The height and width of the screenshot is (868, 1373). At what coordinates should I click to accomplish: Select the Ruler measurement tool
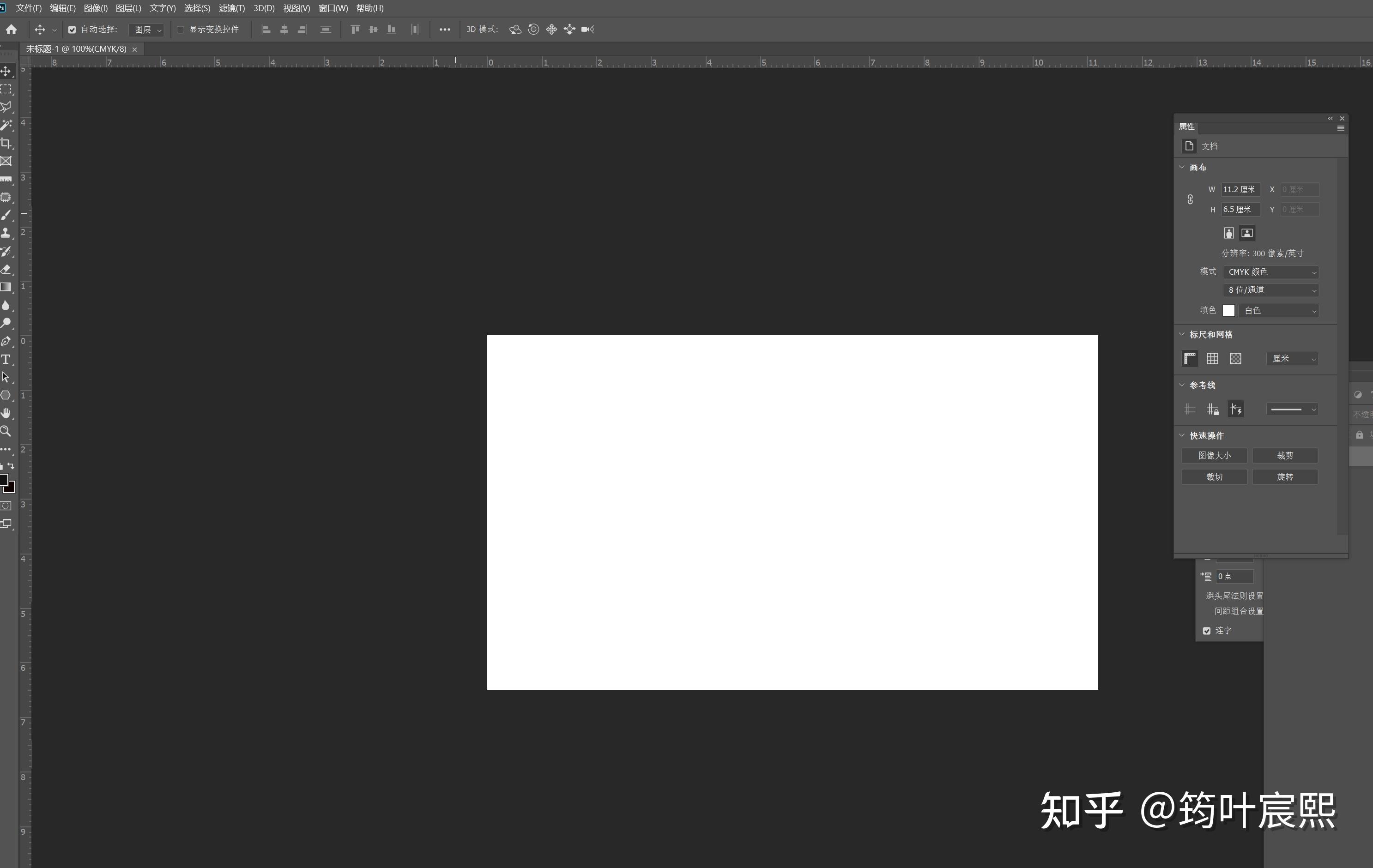click(x=6, y=179)
